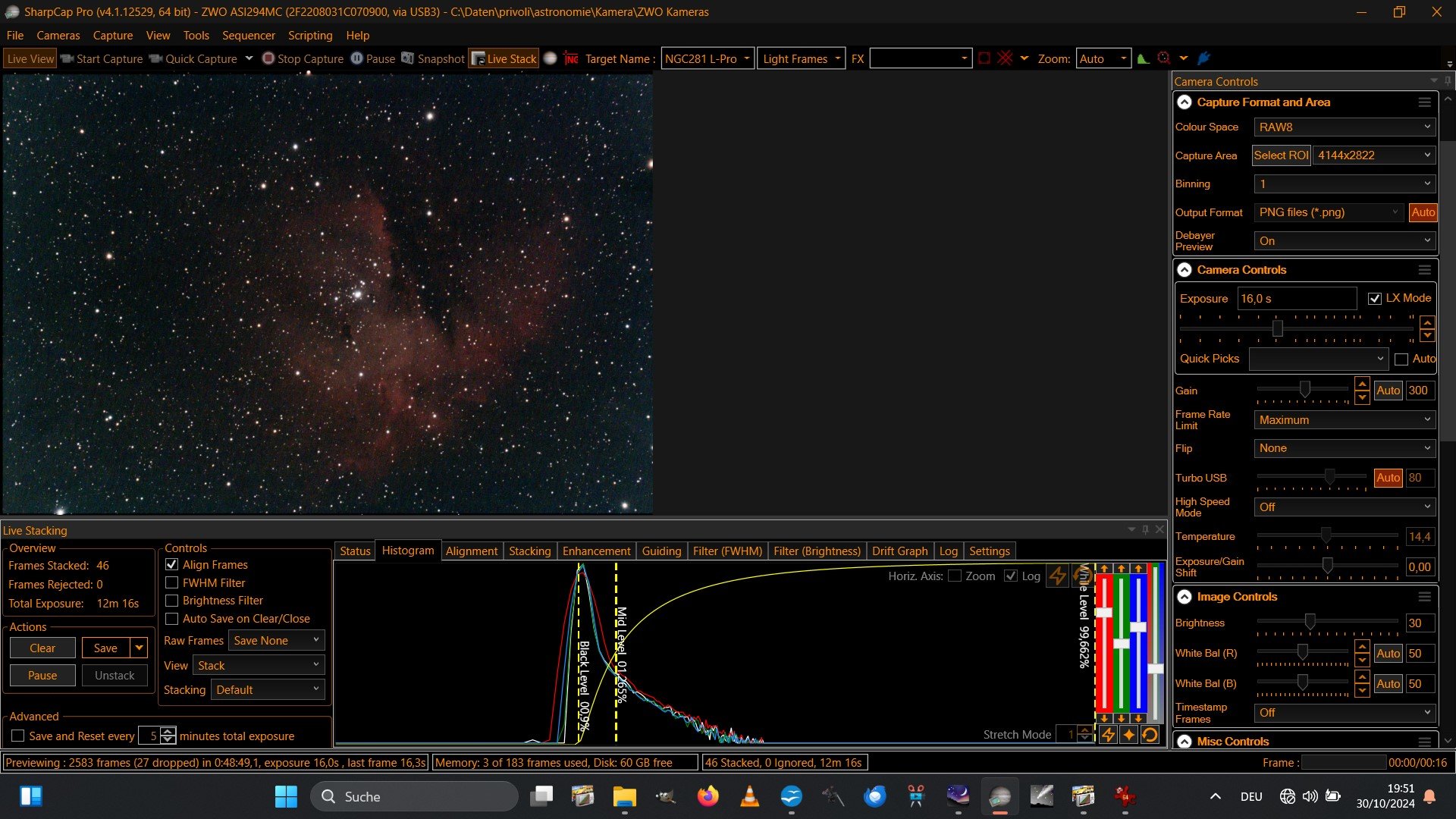Click the Brightness slider handle in Image Controls

click(x=1310, y=622)
